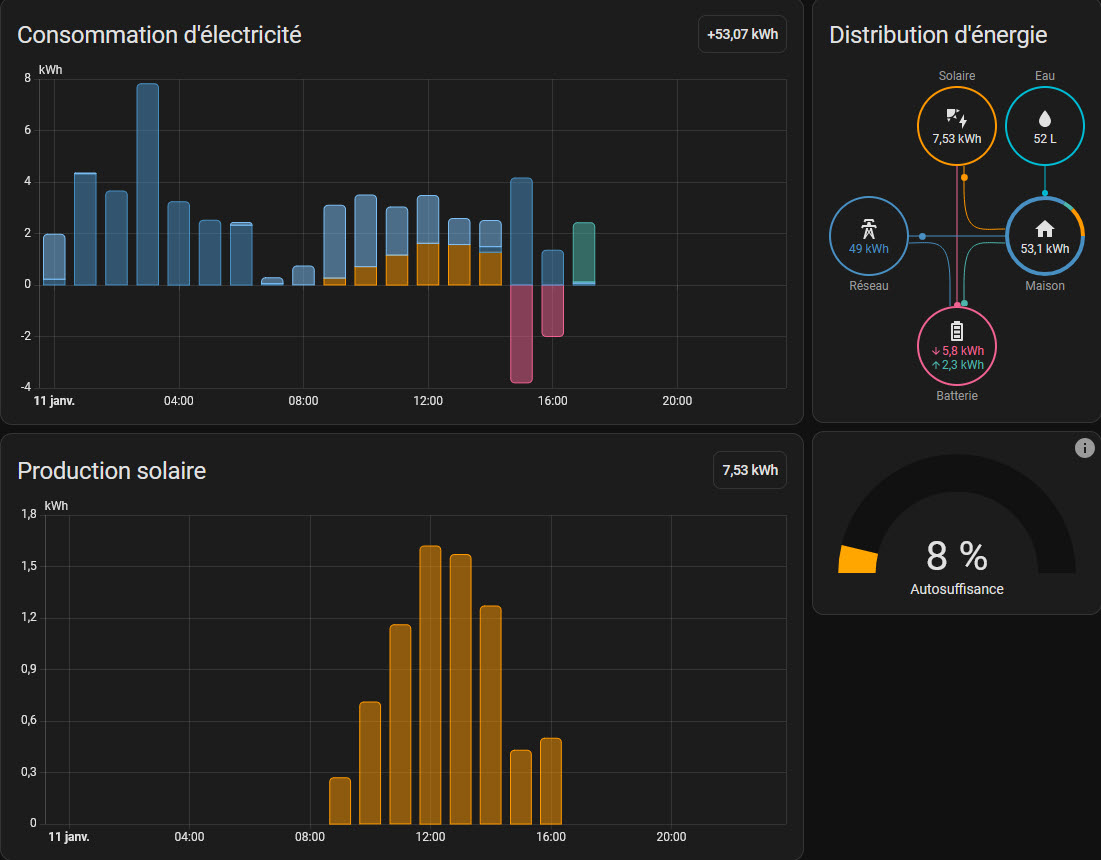Screen dimensions: 1101x860
Task: Click the tallest blue bar in consumption chart
Action: click(148, 184)
